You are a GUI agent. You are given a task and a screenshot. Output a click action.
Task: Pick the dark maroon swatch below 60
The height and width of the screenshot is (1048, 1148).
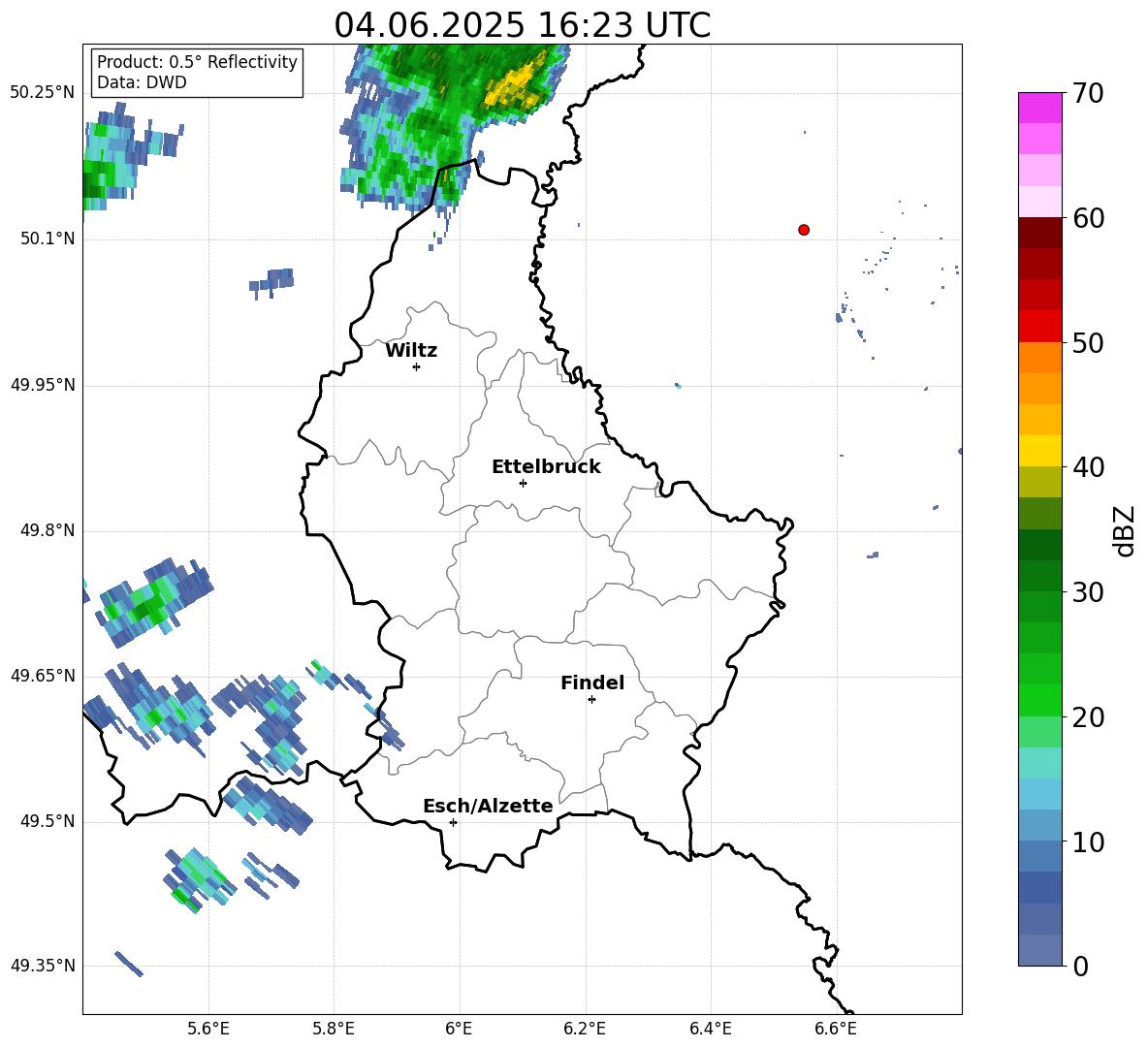(x=1039, y=233)
